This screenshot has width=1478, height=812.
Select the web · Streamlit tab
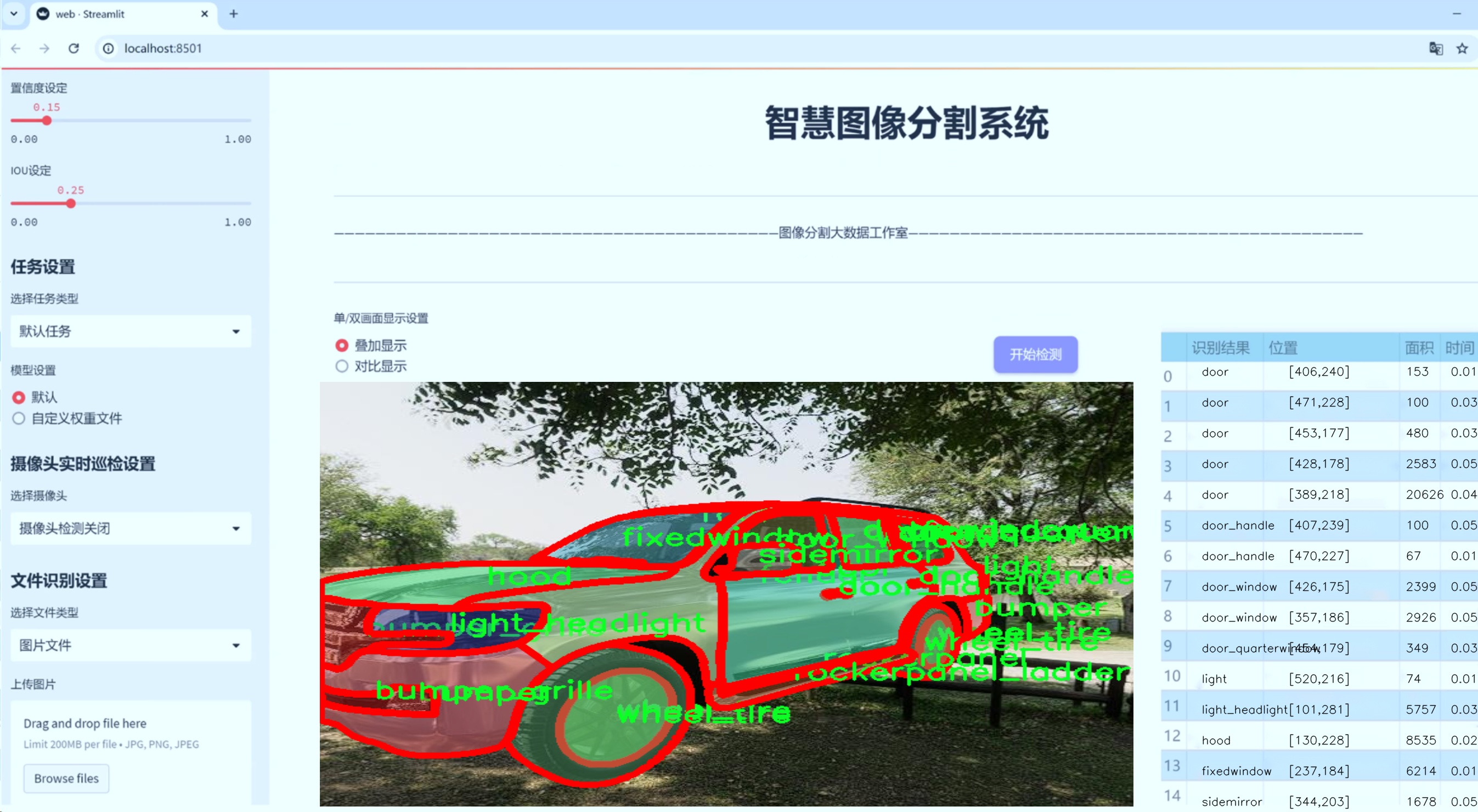pyautogui.click(x=123, y=14)
